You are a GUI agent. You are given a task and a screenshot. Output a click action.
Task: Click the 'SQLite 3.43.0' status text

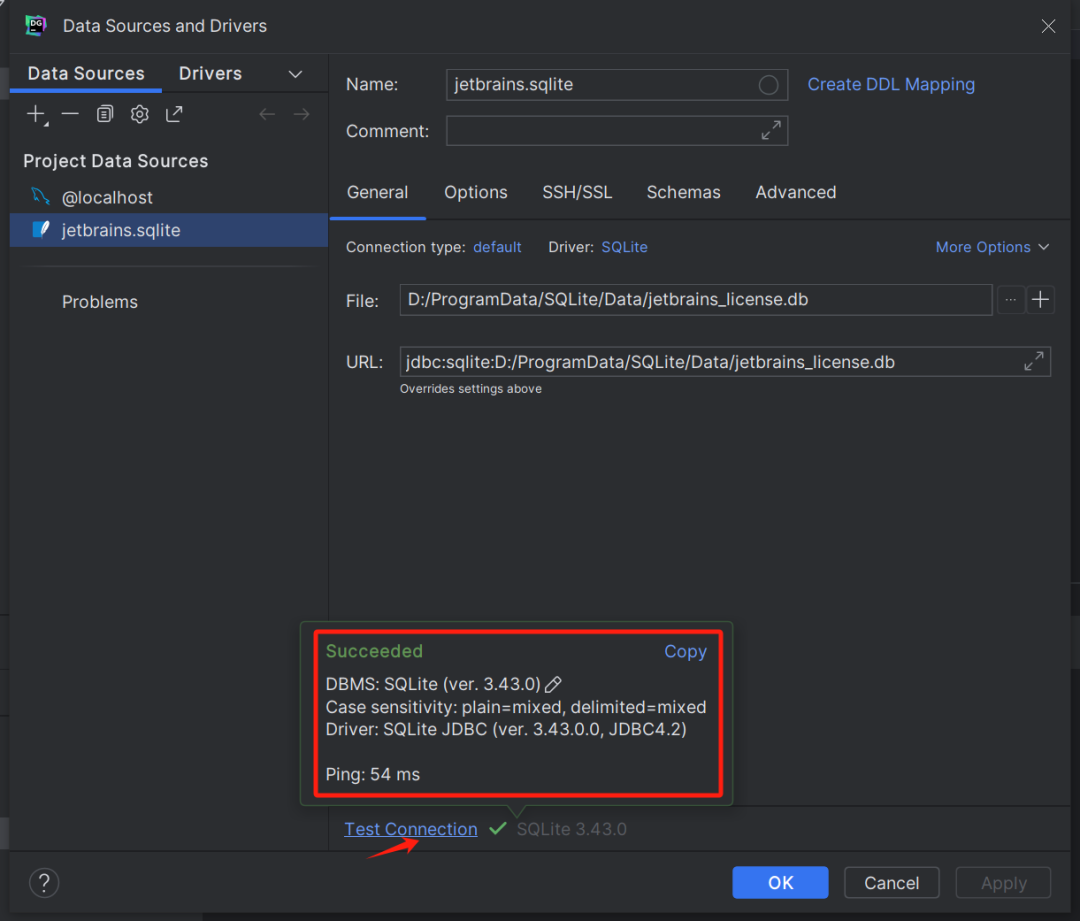click(x=572, y=829)
